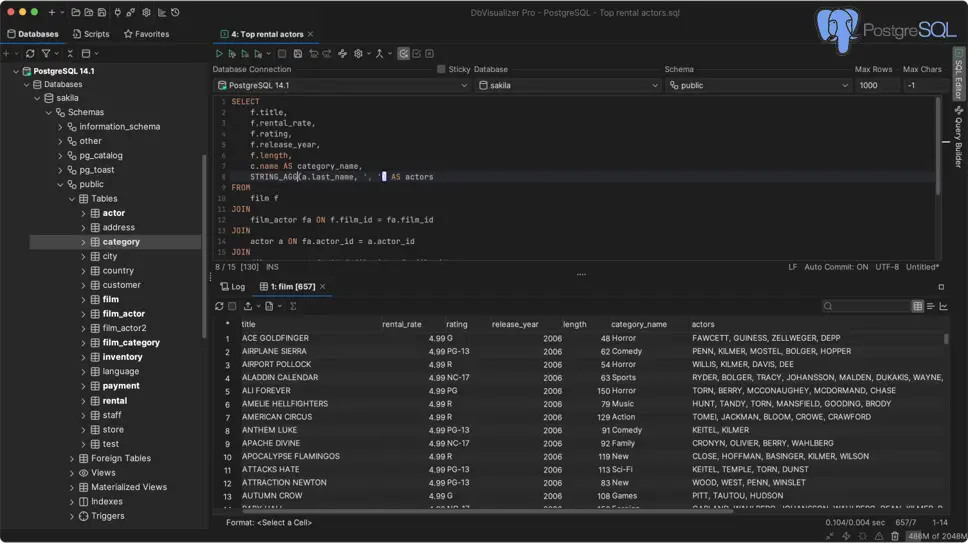This screenshot has width=968, height=543.
Task: Switch to the Databases tab
Action: point(33,34)
